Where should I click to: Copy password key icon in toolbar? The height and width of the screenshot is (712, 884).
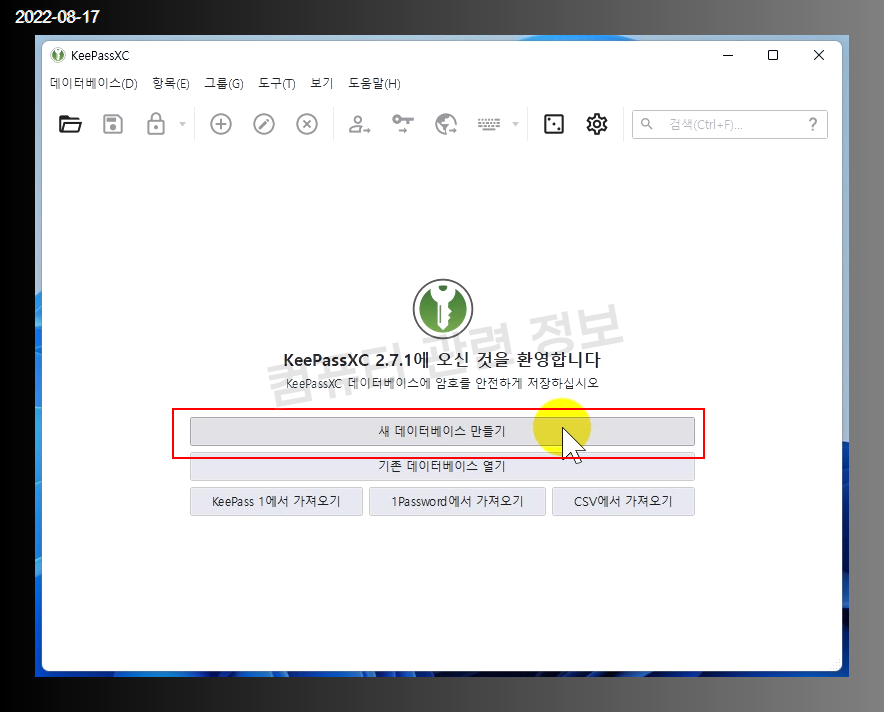click(403, 124)
